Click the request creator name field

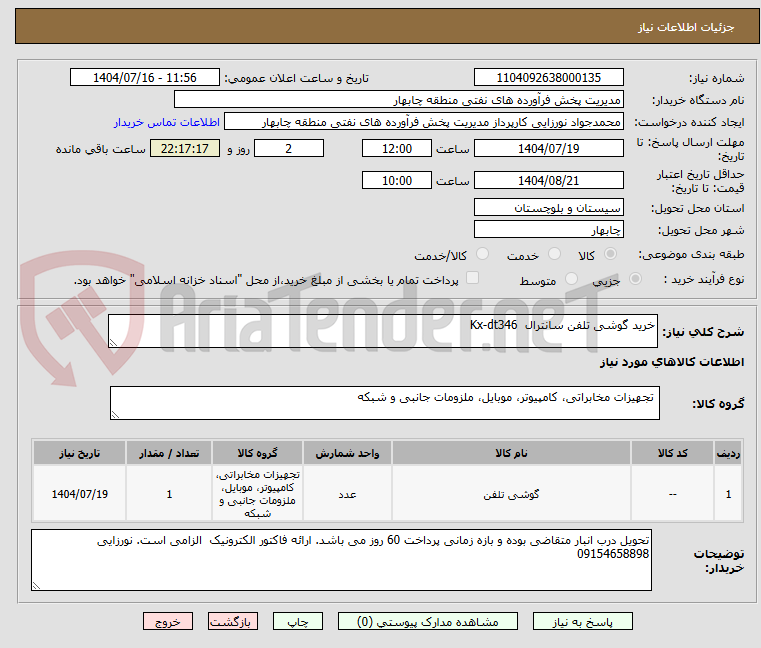pyautogui.click(x=424, y=122)
